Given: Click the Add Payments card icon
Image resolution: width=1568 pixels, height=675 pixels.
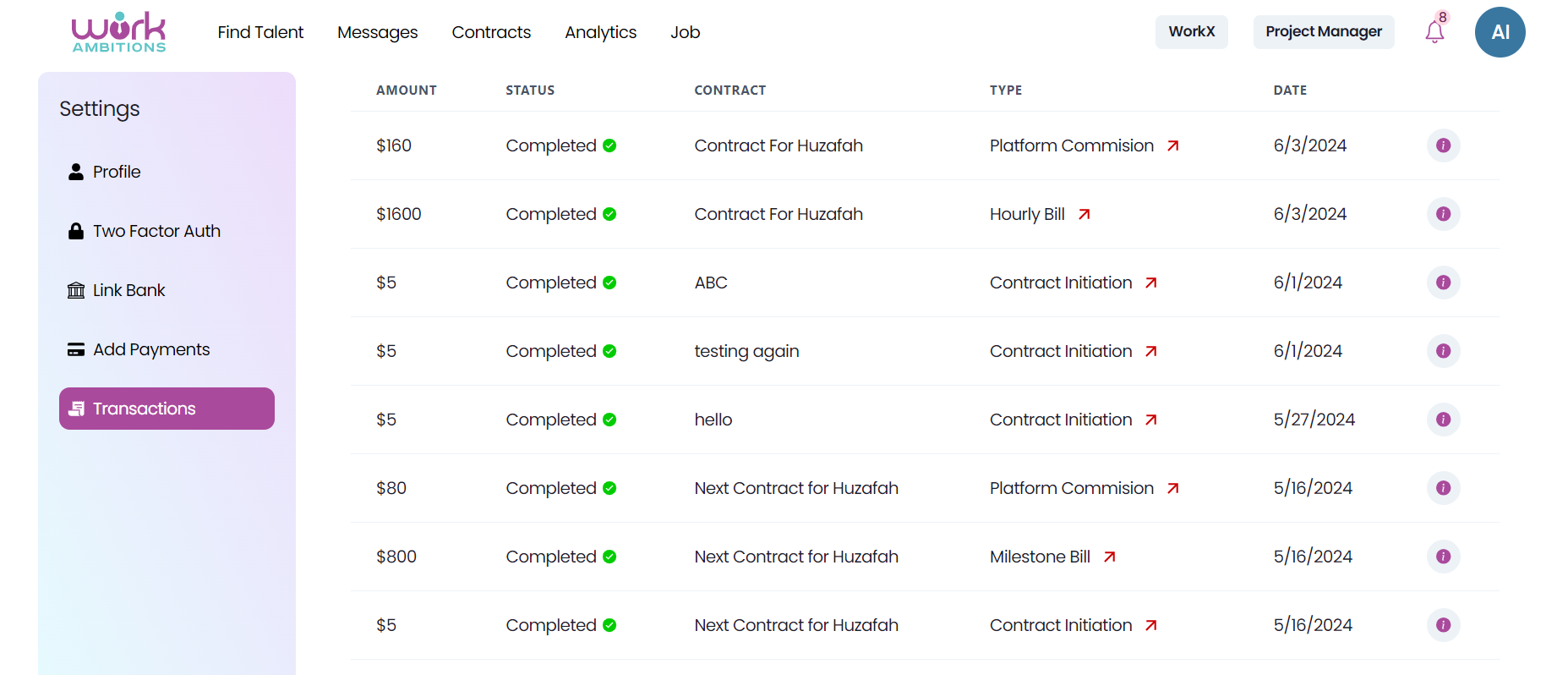Looking at the screenshot, I should coord(76,349).
